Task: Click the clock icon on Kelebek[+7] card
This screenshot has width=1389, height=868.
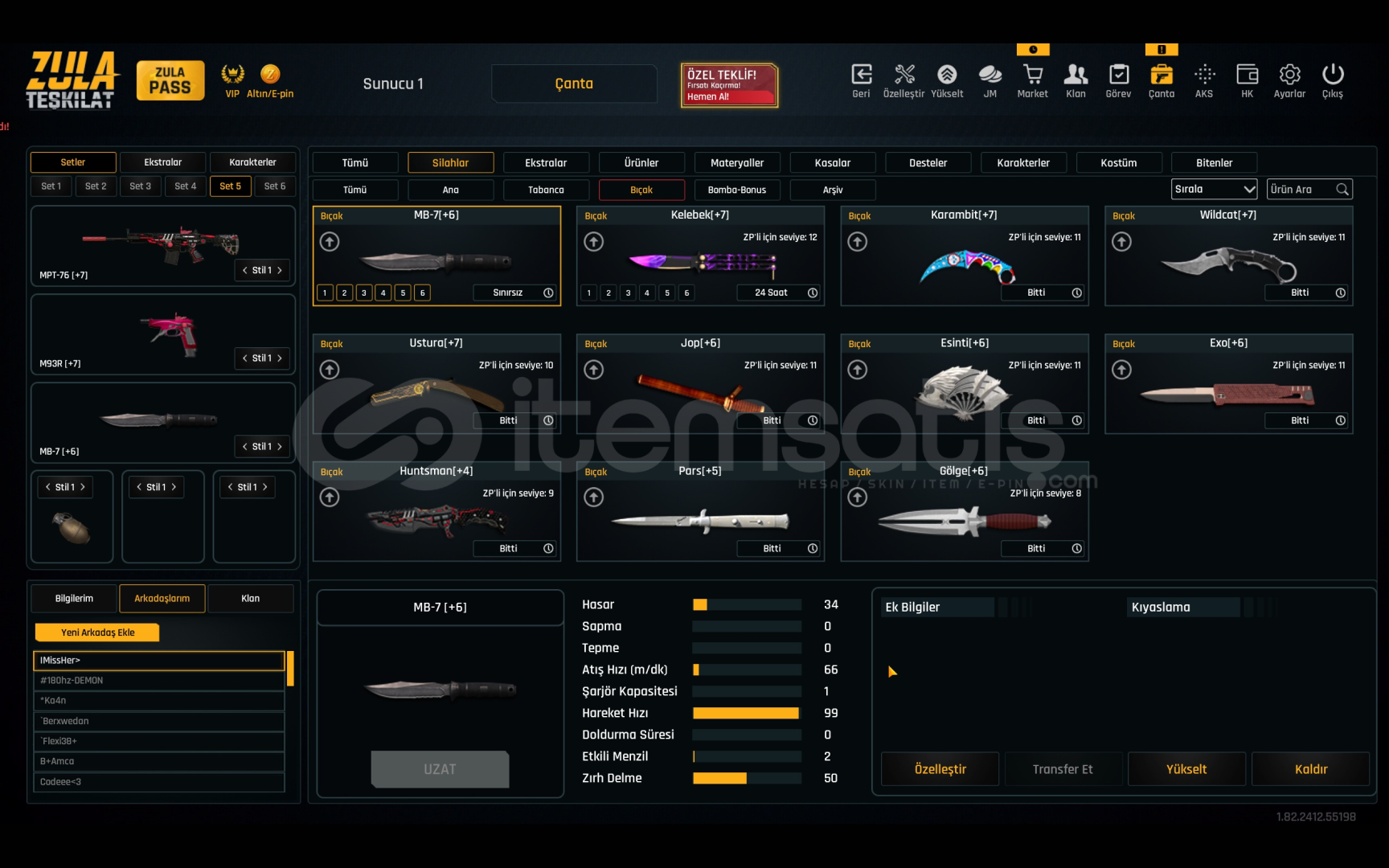Action: (x=813, y=293)
